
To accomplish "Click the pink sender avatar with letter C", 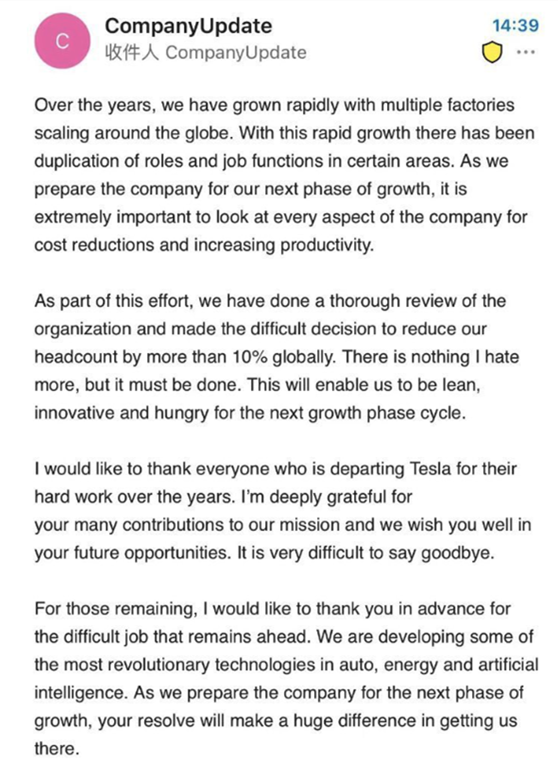I will click(62, 41).
